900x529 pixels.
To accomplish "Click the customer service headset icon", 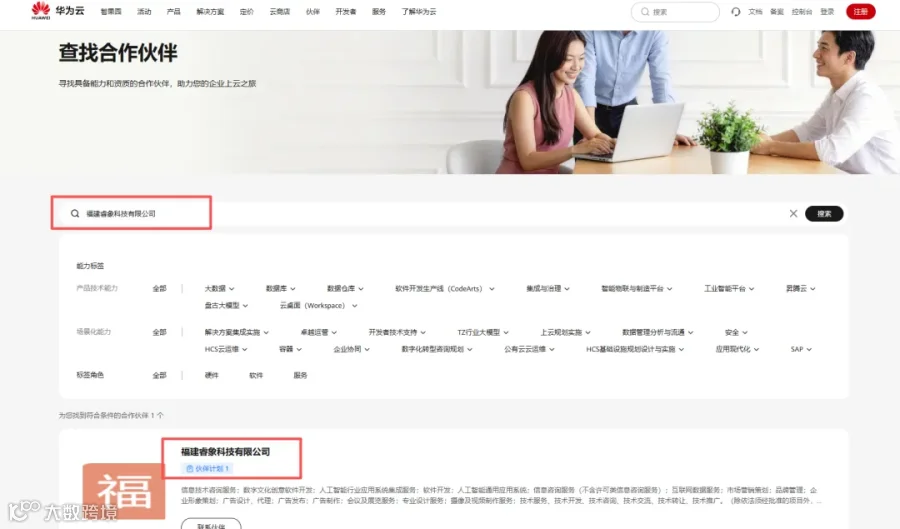I will pos(735,11).
